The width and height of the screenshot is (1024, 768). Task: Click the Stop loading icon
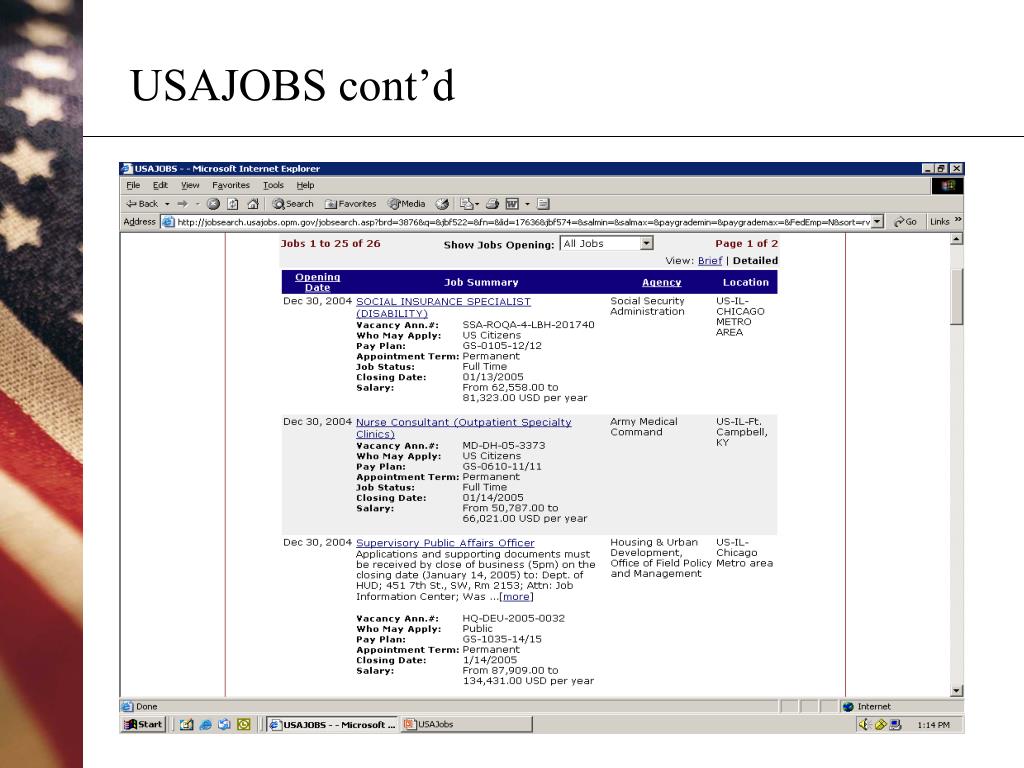pyautogui.click(x=213, y=204)
